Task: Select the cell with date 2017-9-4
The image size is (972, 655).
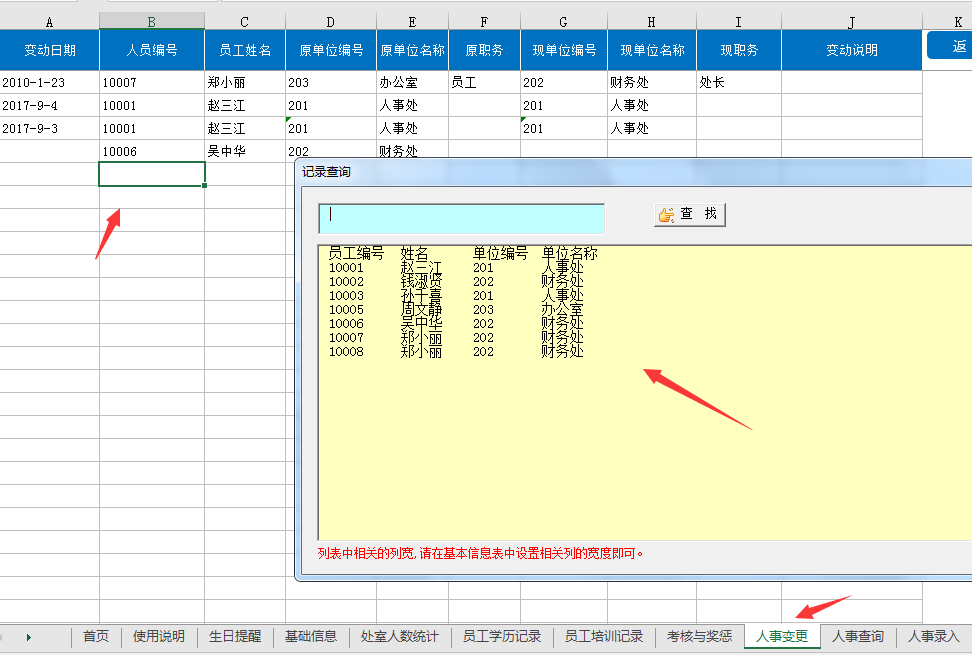Action: (50, 105)
